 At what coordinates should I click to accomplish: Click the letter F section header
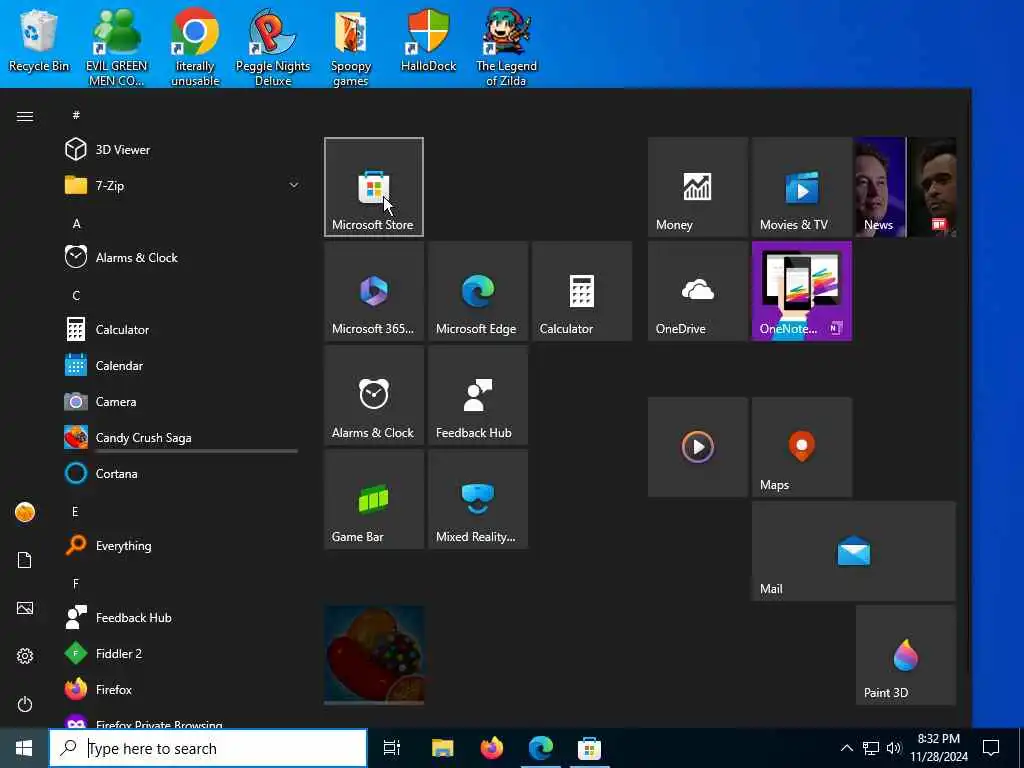click(x=76, y=583)
